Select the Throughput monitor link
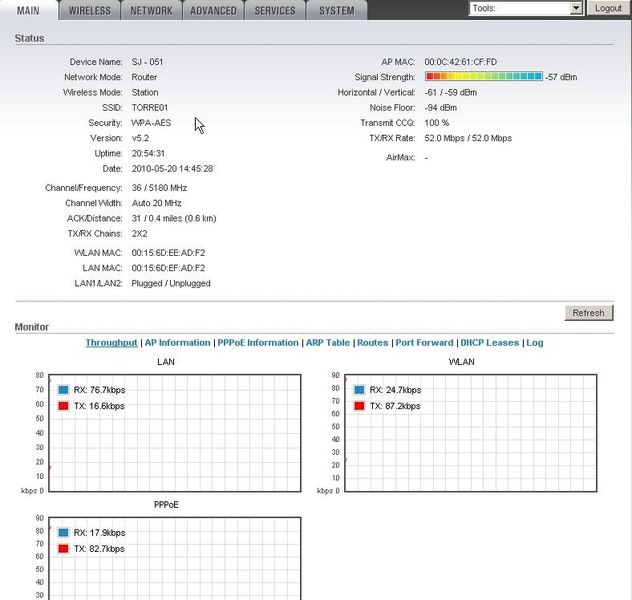This screenshot has height=600, width=632. pyautogui.click(x=111, y=343)
